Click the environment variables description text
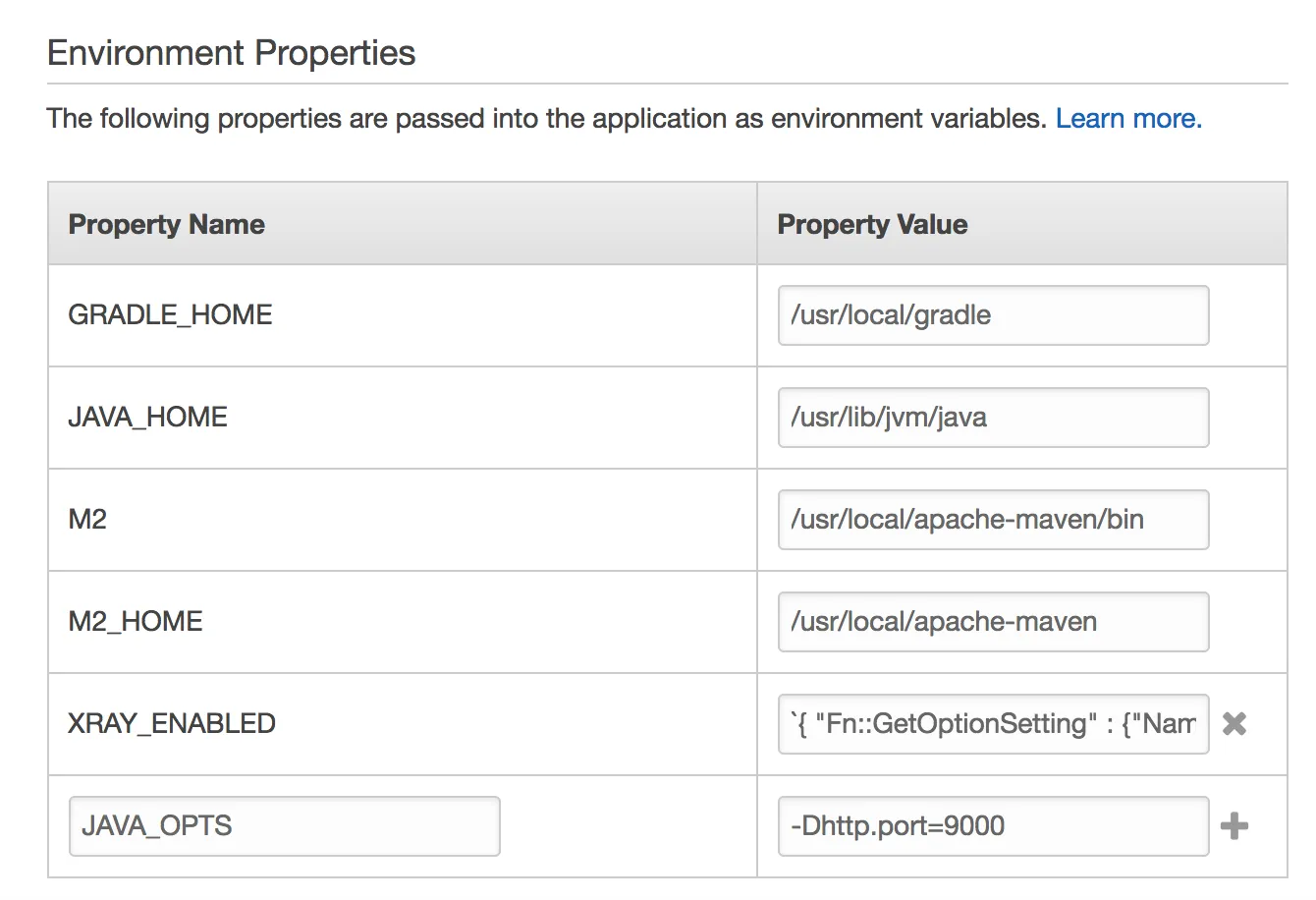This screenshot has height=900, width=1316. tap(545, 119)
